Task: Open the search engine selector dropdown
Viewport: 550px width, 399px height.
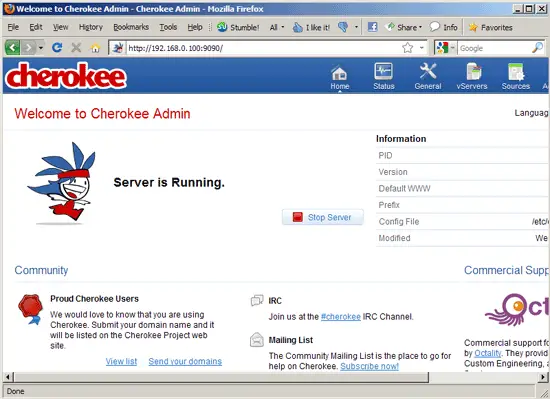Action: pyautogui.click(x=453, y=48)
